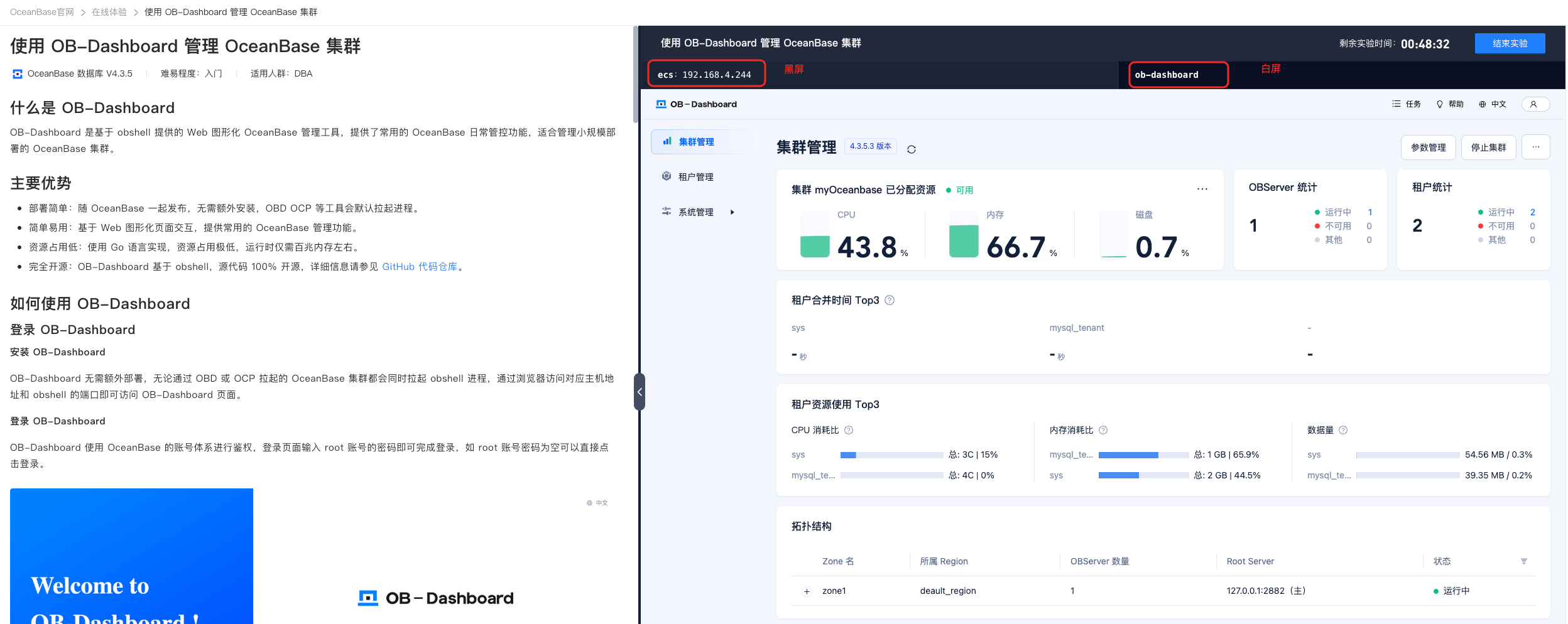
Task: Click the Root Server 127.0.0.1:2882 cell
Action: [x=1265, y=591]
